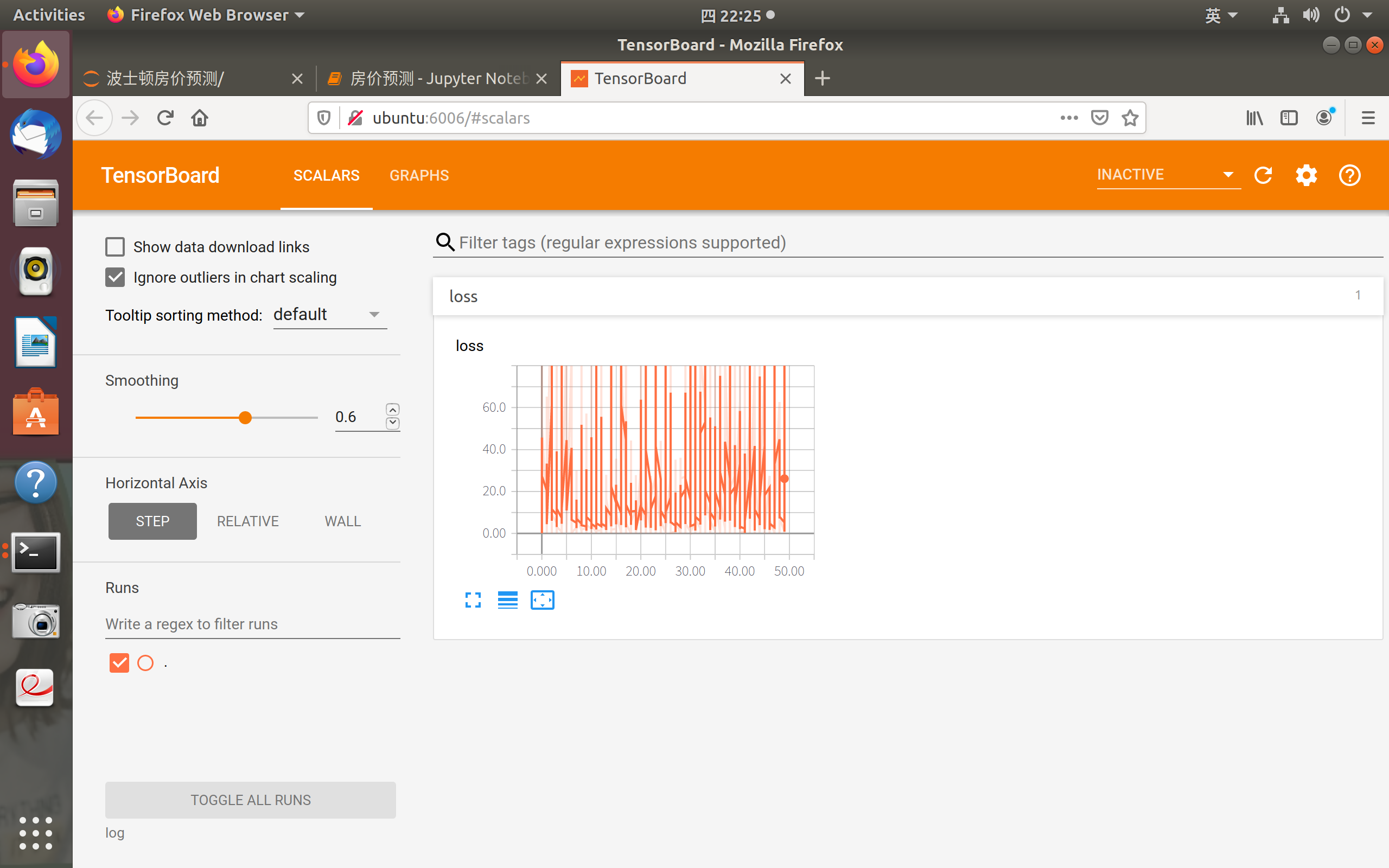Uncheck the run '.' checkbox

(119, 663)
